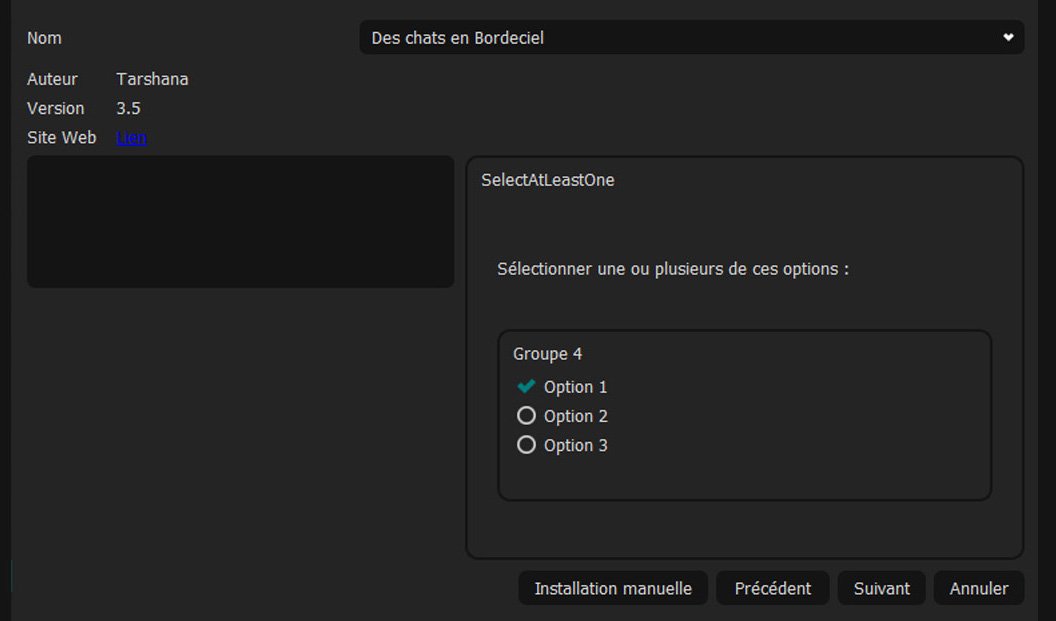The image size is (1056, 621).
Task: Click the "Sélectionner une ou plusieurs" instruction text
Action: pos(673,270)
